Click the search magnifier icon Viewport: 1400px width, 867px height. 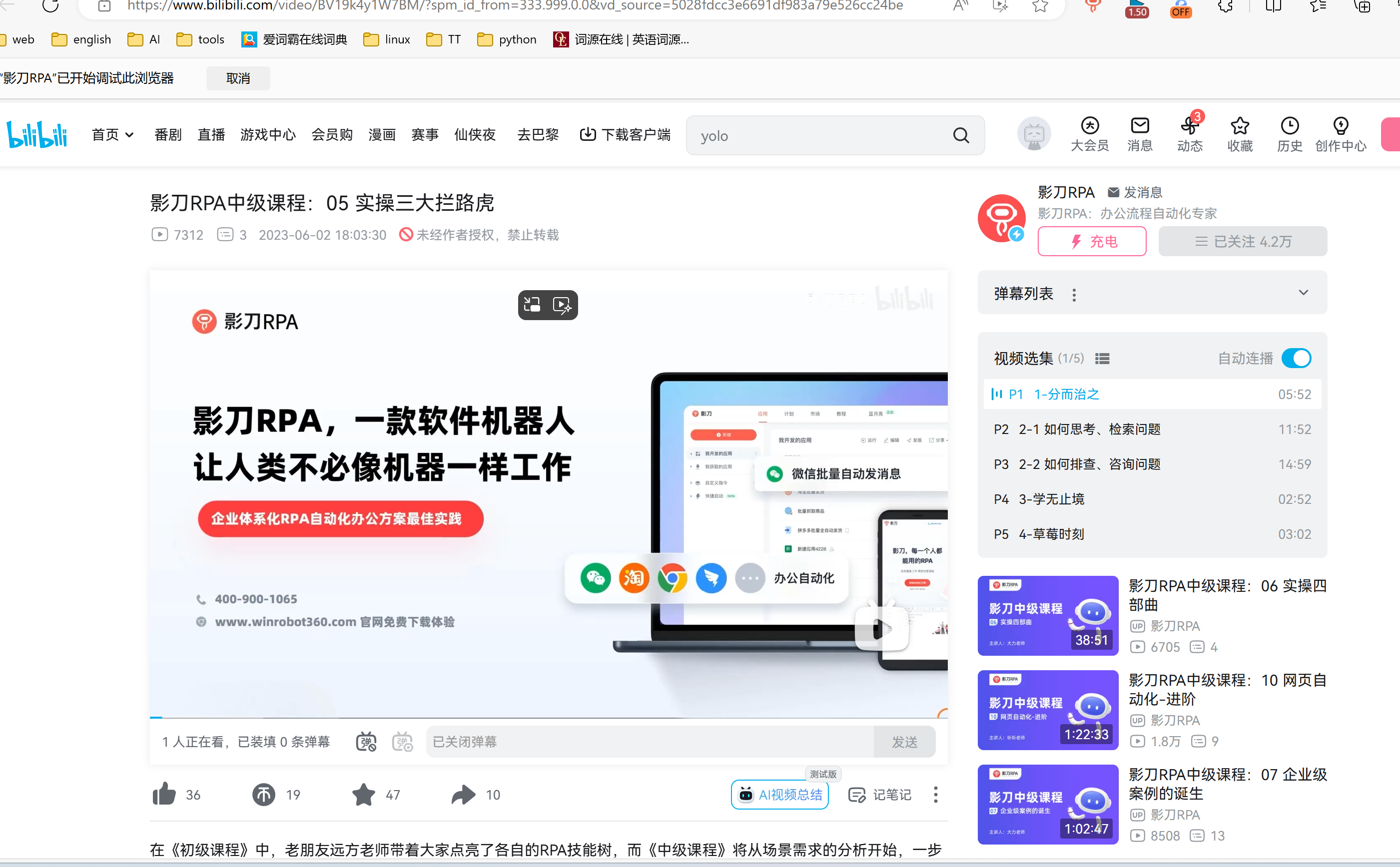pyautogui.click(x=961, y=135)
